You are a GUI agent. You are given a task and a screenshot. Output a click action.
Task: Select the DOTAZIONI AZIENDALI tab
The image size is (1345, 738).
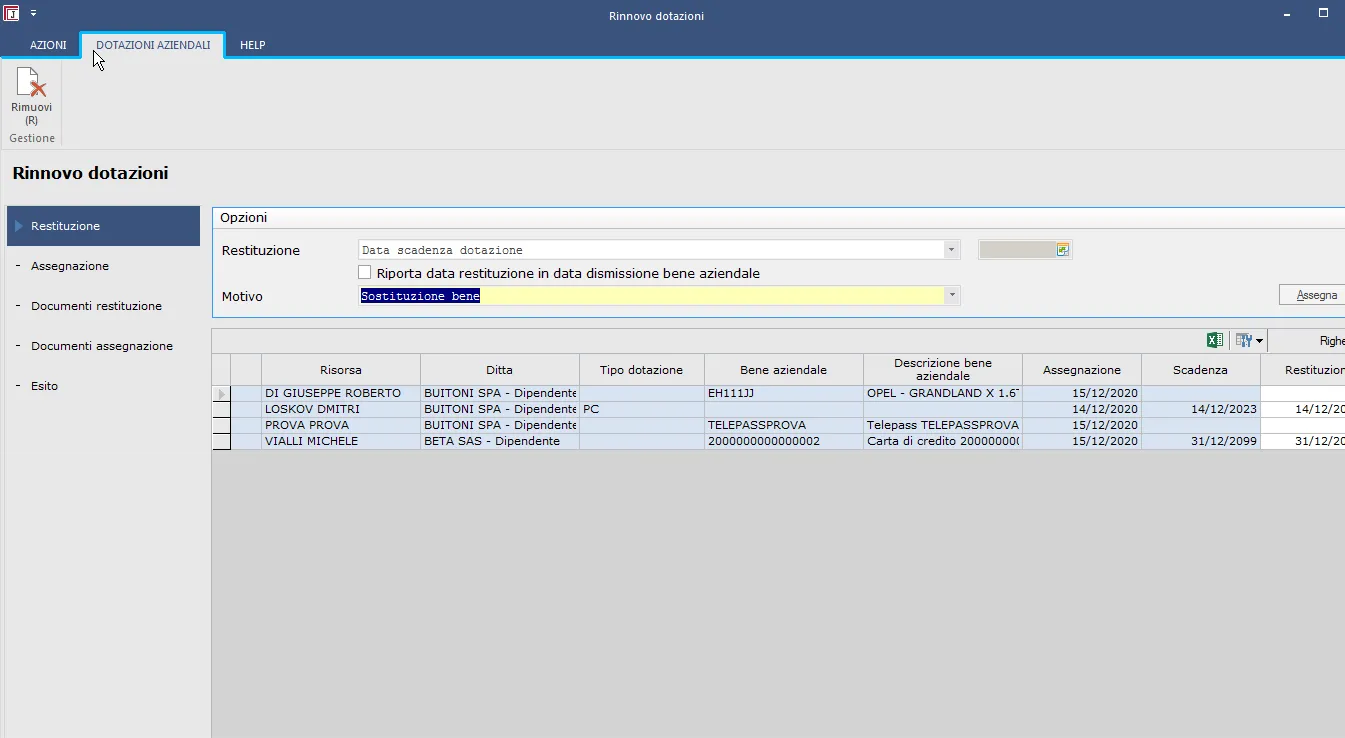153,45
